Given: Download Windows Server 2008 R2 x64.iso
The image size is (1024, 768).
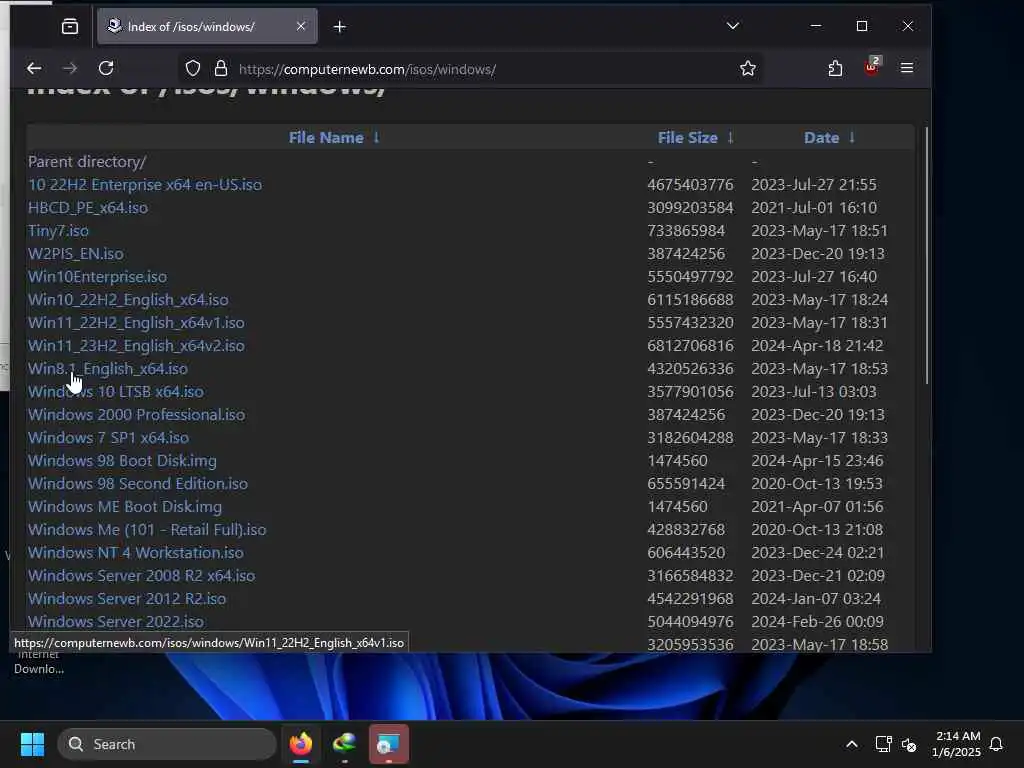Looking at the screenshot, I should pos(141,576).
